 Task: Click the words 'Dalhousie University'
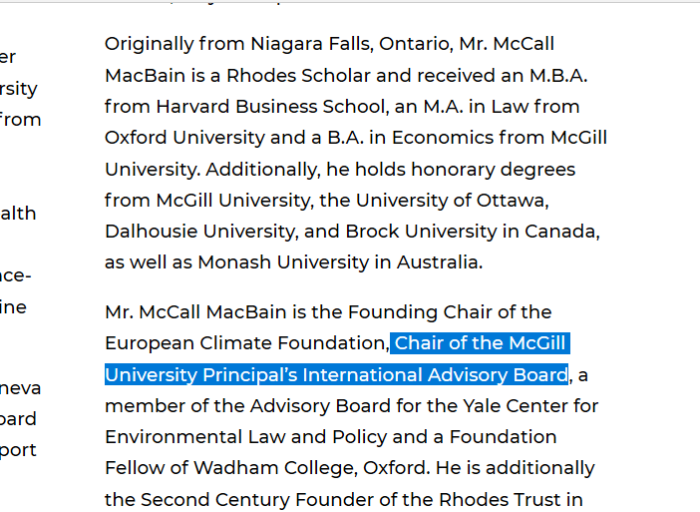click(x=201, y=232)
